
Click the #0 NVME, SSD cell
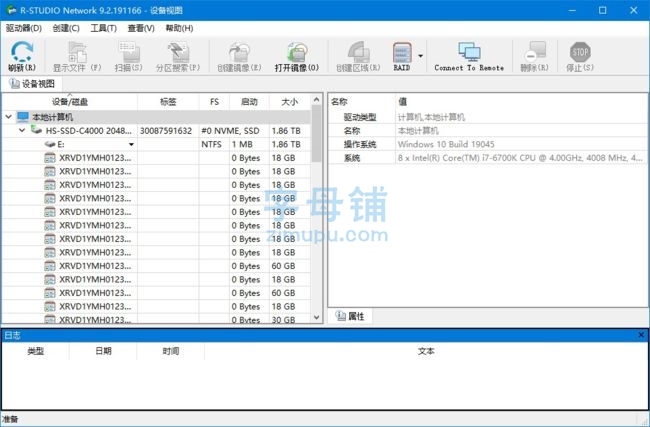[230, 131]
